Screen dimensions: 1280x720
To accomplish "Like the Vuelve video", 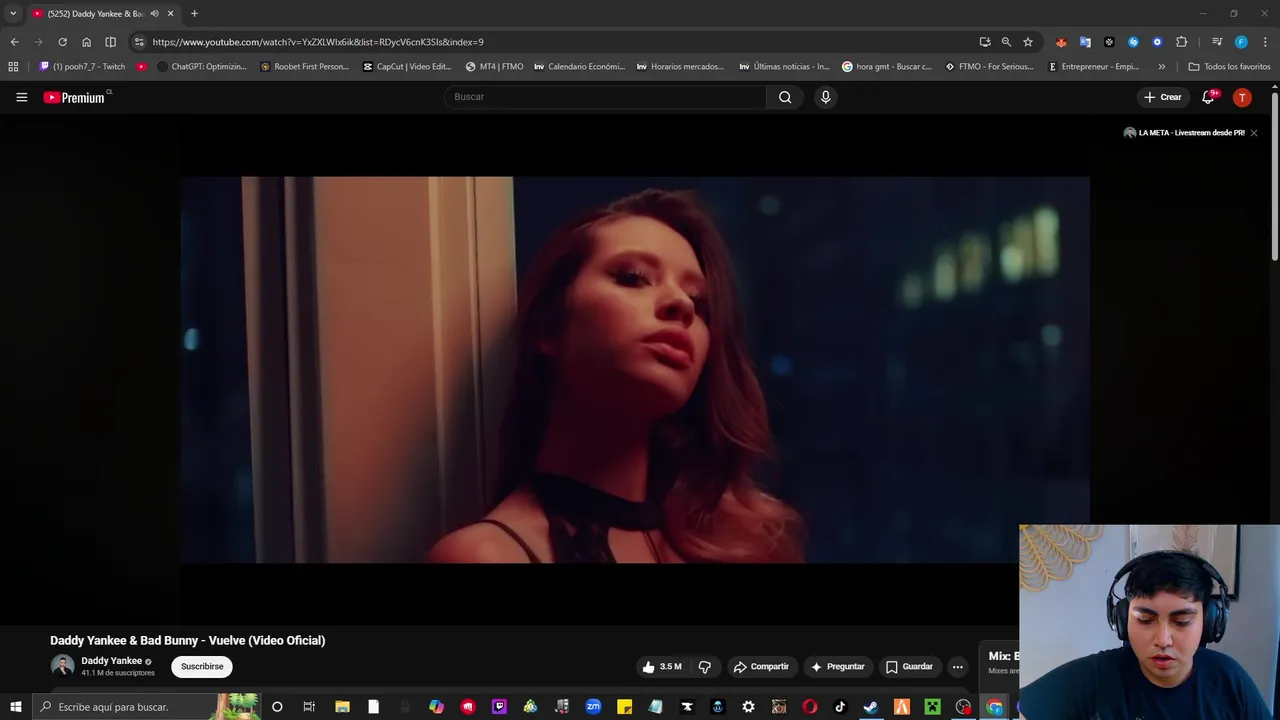I will click(662, 667).
